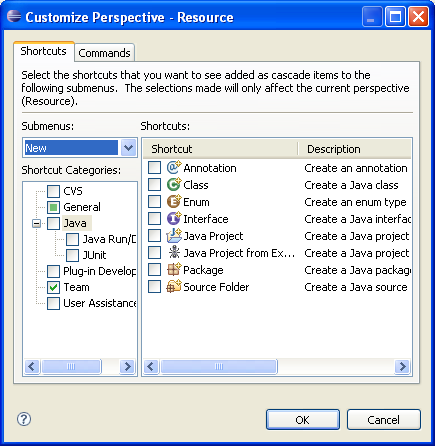
Task: Click the Java Project shortcut icon
Action: (174, 235)
